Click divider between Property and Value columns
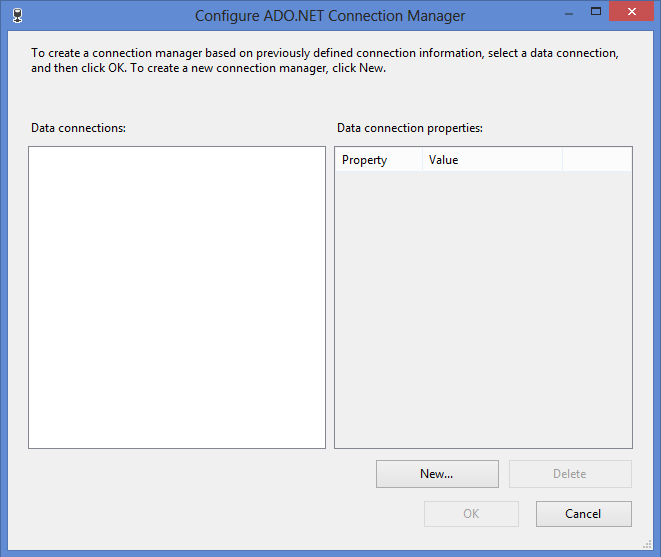The height and width of the screenshot is (557, 661). pos(422,160)
